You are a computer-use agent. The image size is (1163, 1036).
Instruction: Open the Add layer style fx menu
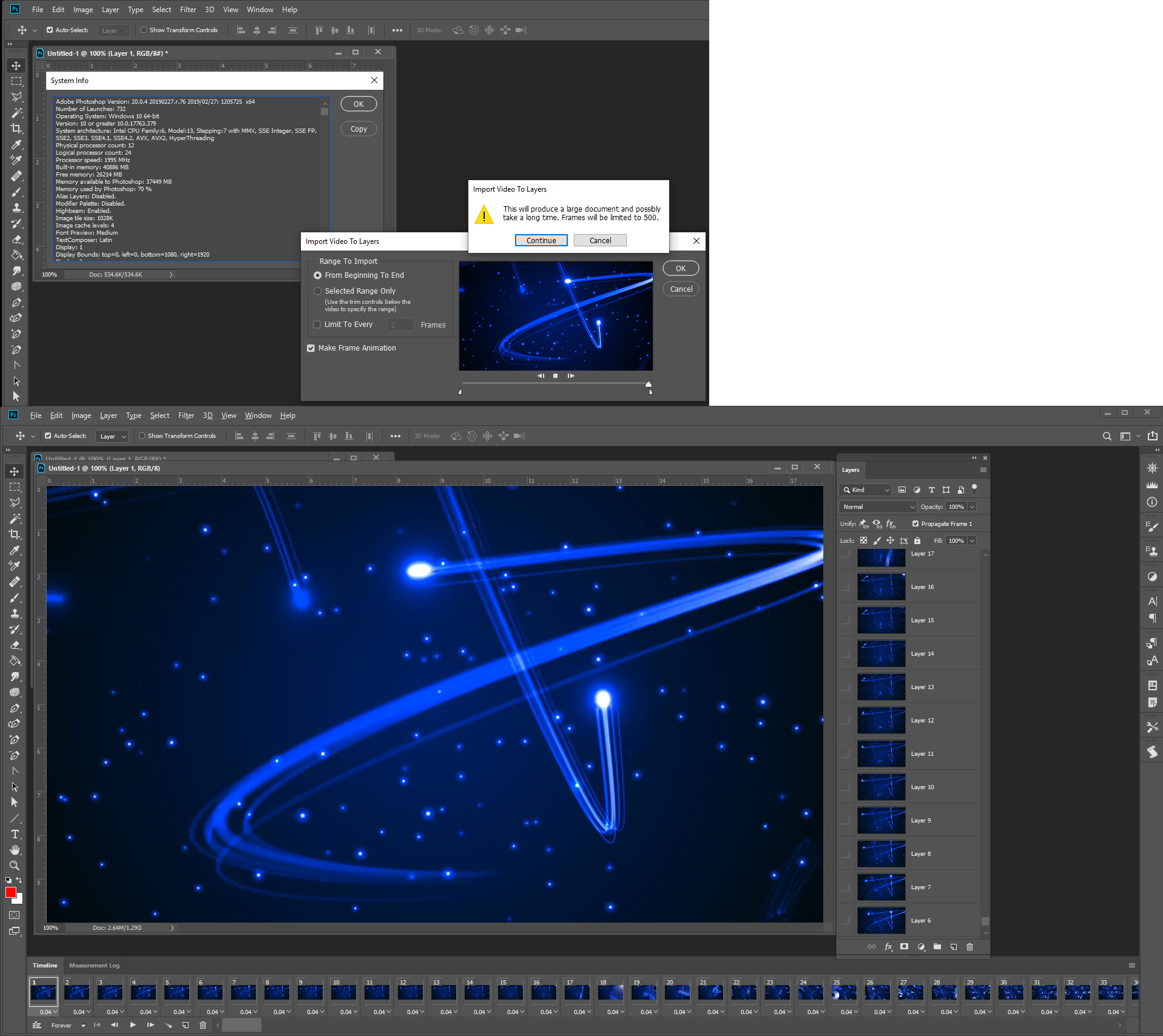click(x=888, y=947)
